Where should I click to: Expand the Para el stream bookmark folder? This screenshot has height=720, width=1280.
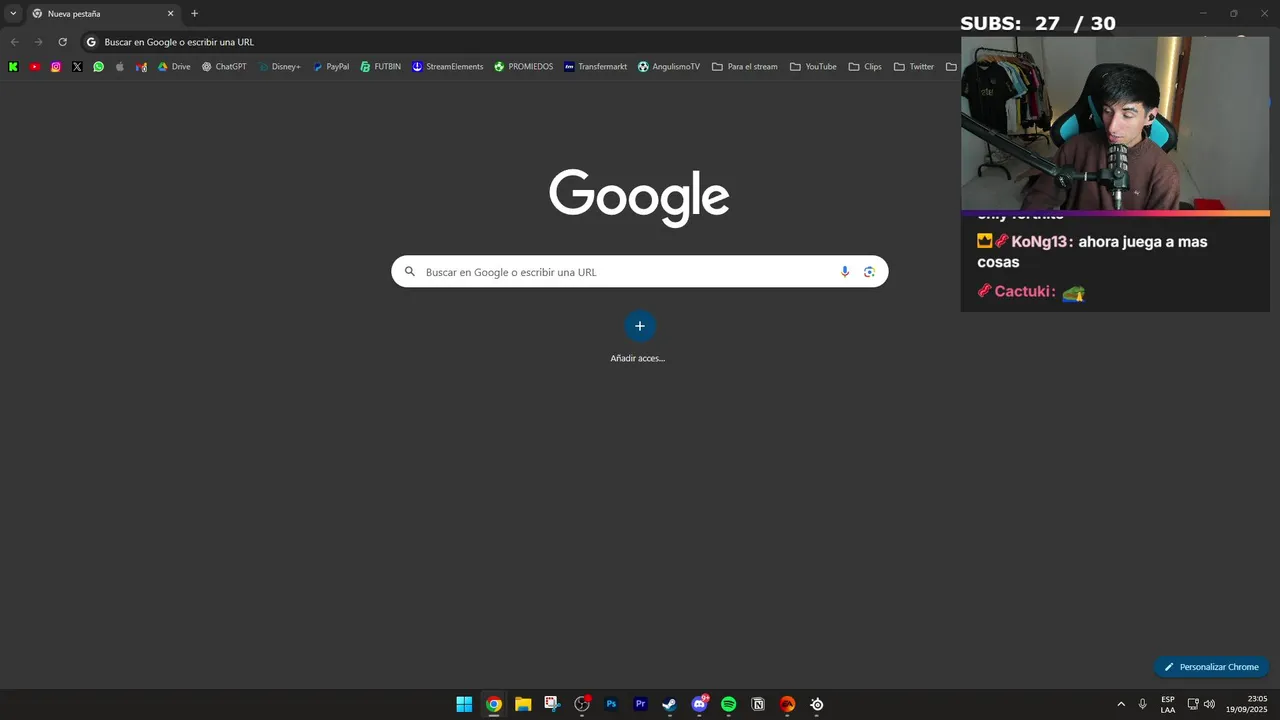pos(744,67)
